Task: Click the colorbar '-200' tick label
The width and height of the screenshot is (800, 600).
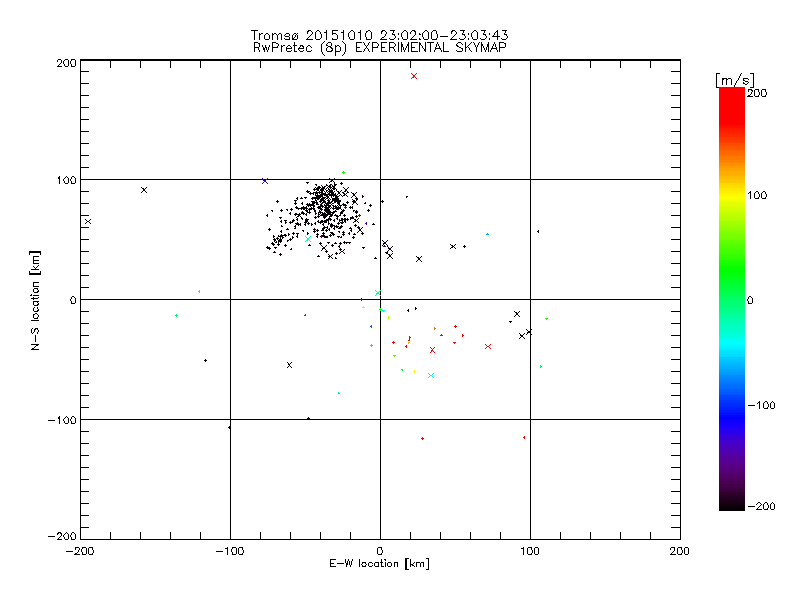Action: click(x=761, y=506)
